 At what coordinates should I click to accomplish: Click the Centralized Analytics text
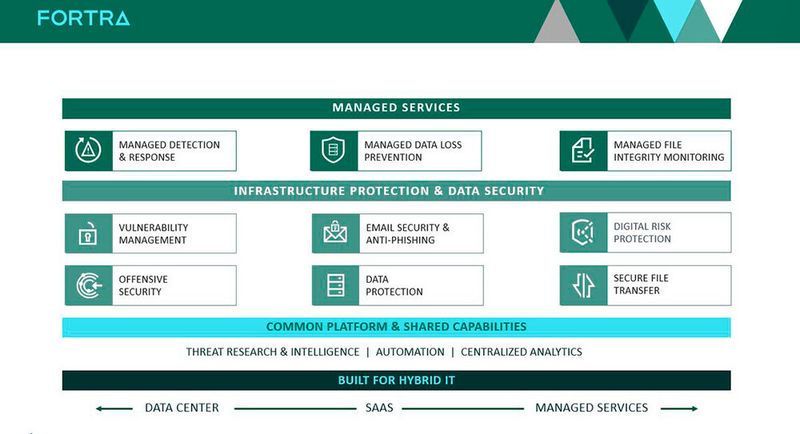521,352
